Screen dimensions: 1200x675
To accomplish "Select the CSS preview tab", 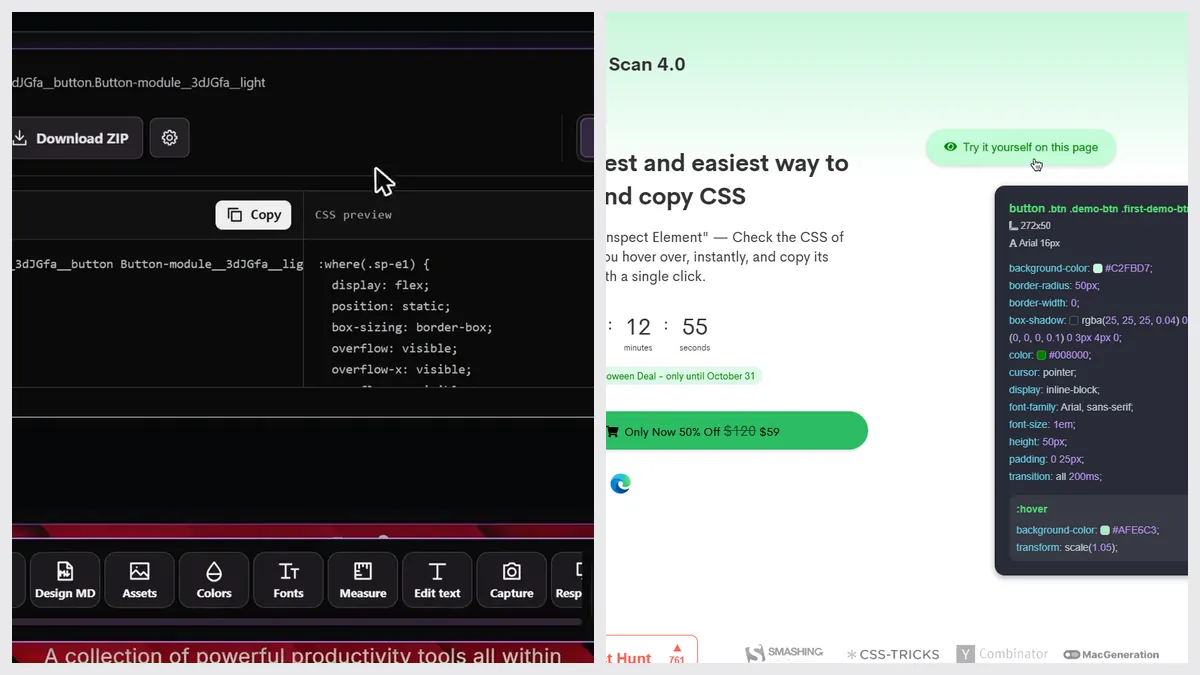I will [x=353, y=215].
